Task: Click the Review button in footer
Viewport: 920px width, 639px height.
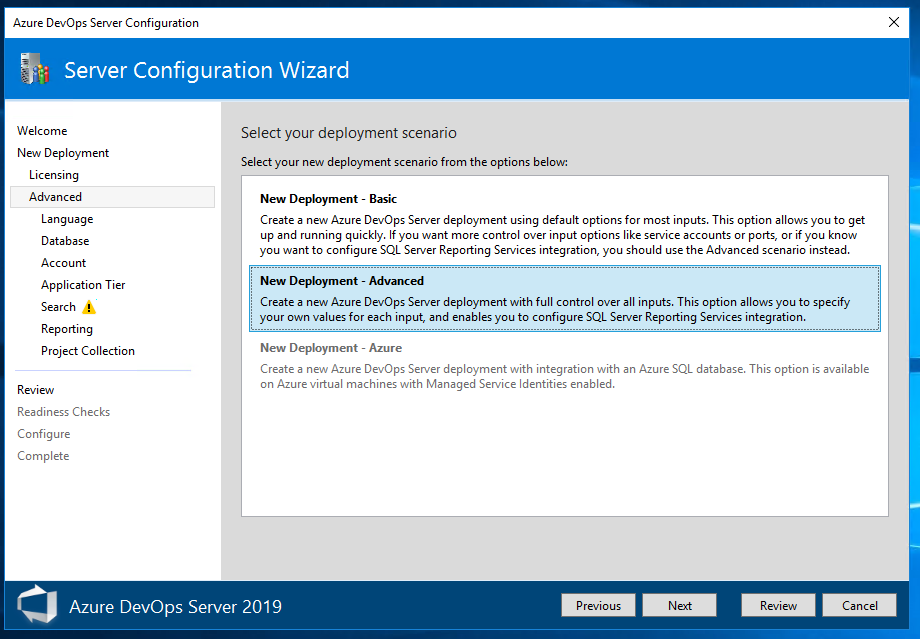Action: click(778, 605)
